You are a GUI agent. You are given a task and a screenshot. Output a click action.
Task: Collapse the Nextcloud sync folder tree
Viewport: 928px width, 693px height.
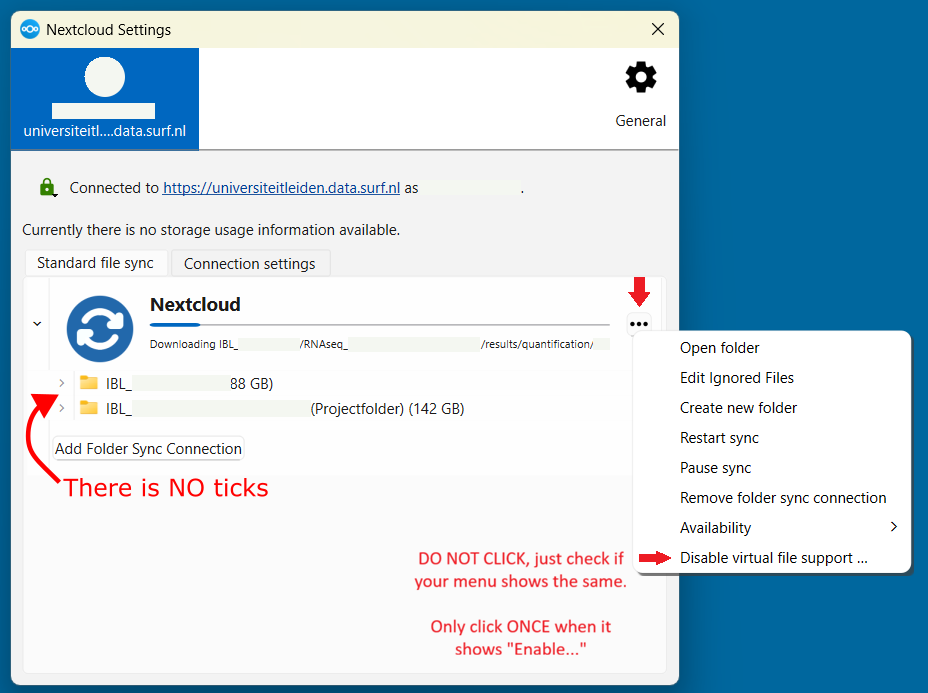(x=37, y=324)
